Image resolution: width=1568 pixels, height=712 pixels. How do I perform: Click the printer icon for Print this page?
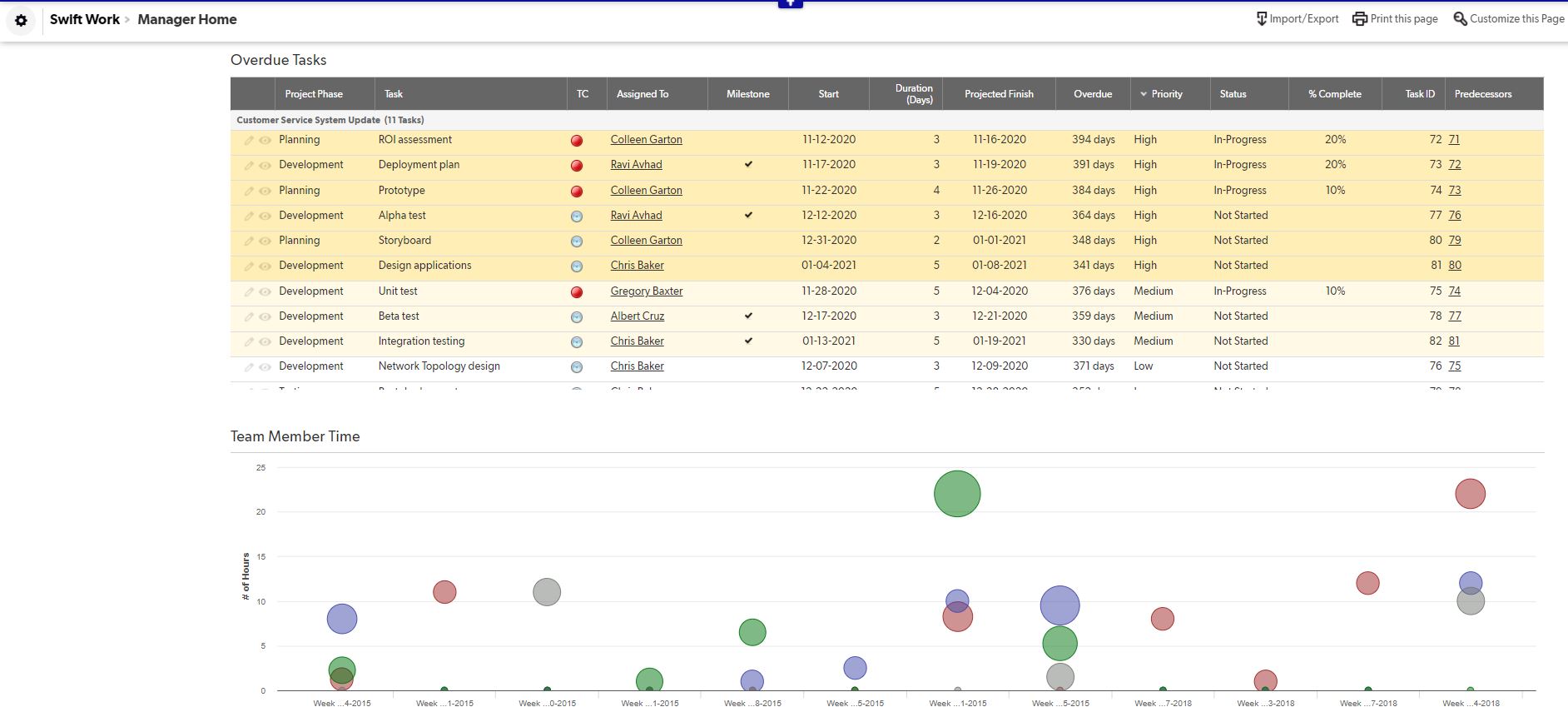coord(1360,18)
